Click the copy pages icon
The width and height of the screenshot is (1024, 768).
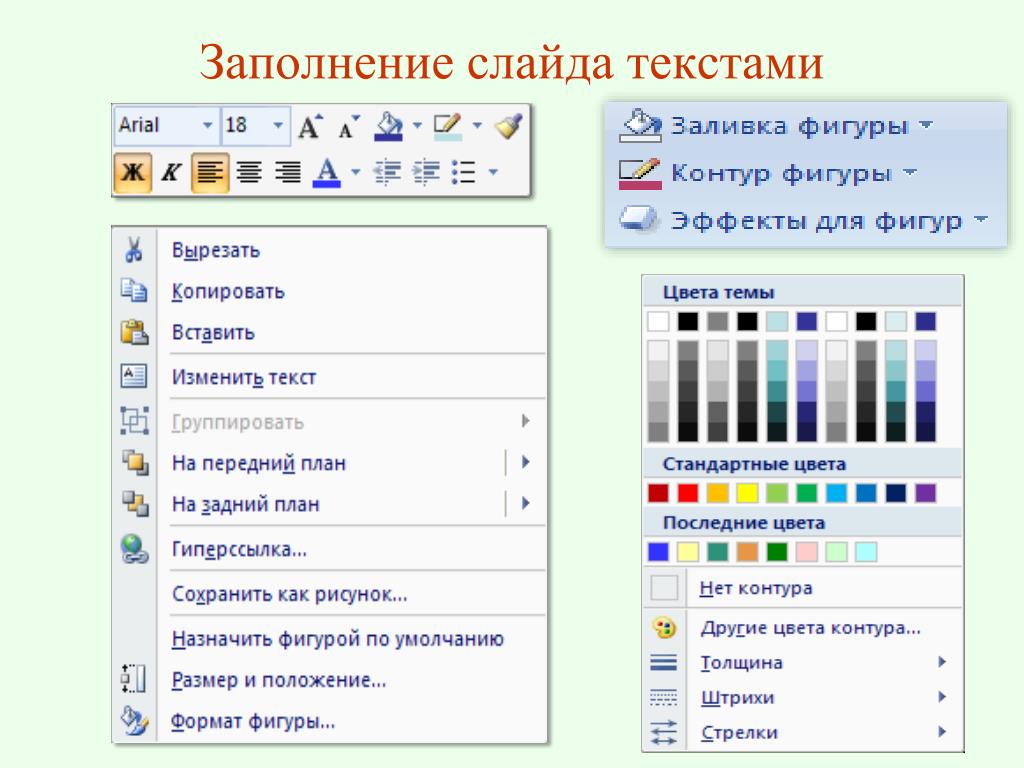click(134, 291)
